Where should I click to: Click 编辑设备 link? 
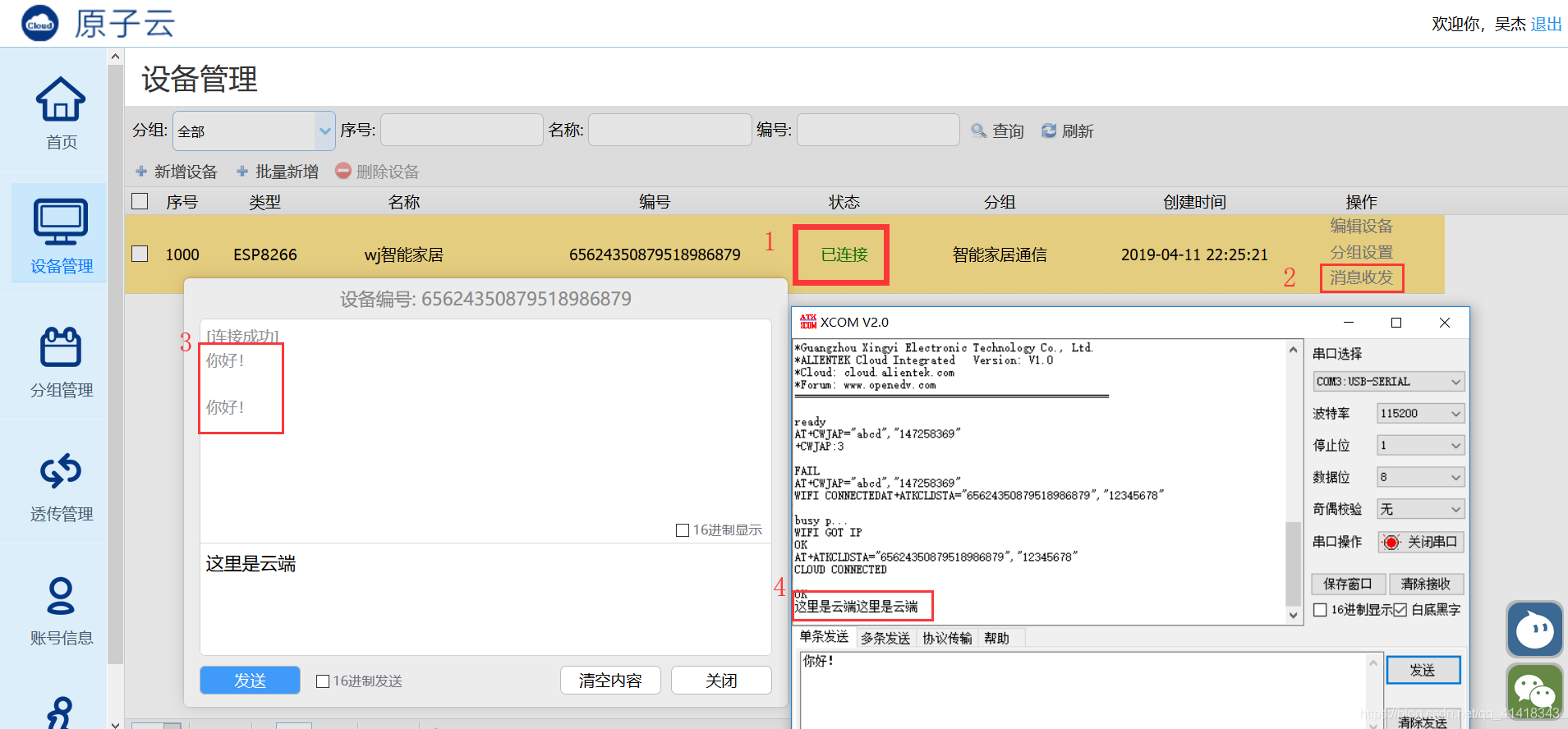[1361, 226]
